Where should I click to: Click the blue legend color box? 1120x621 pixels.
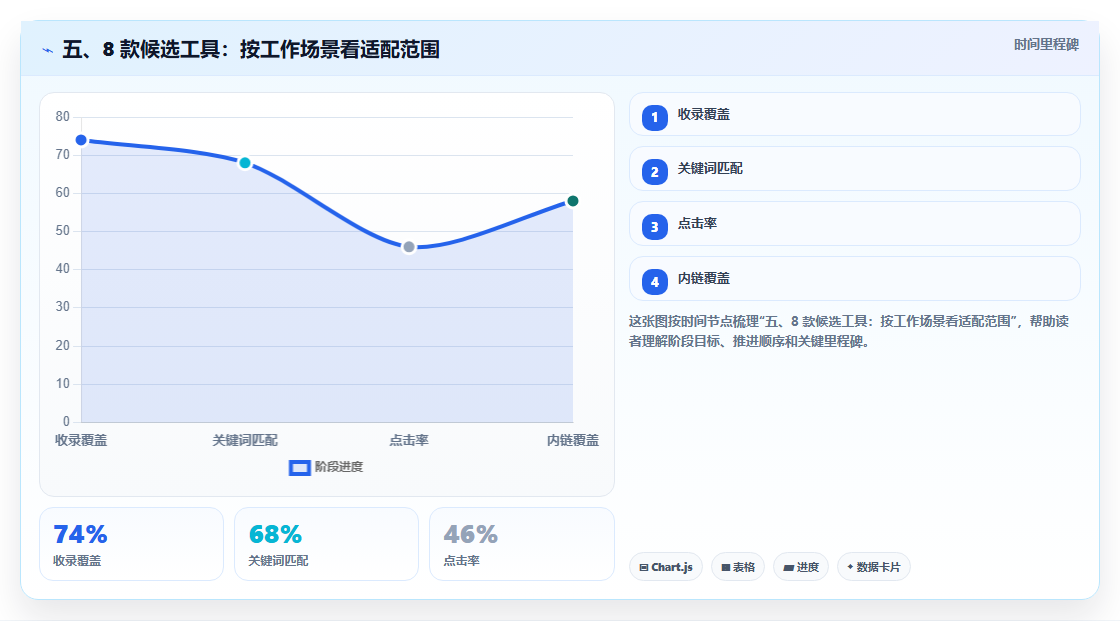click(x=299, y=468)
